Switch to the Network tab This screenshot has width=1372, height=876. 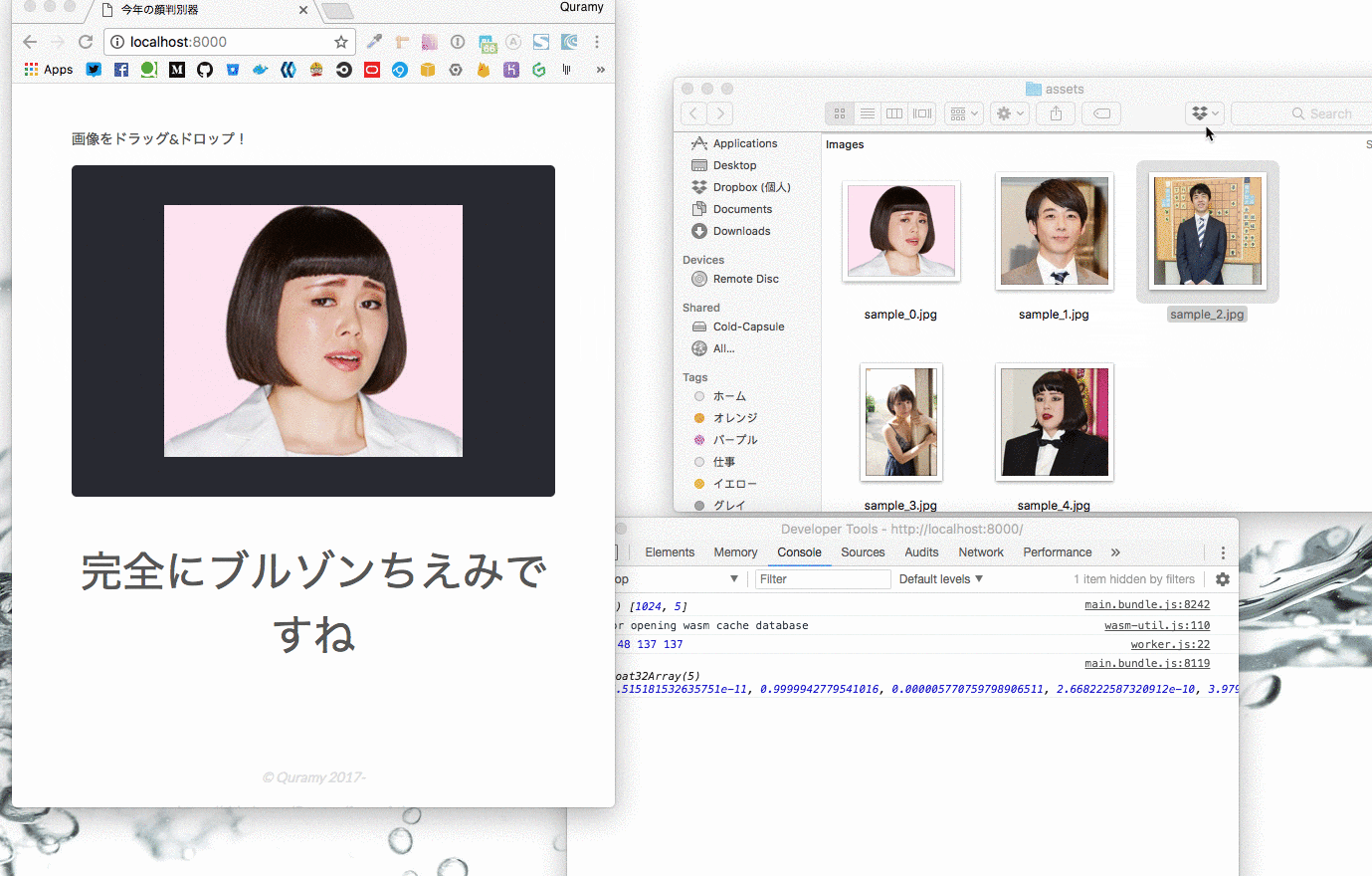pos(981,552)
